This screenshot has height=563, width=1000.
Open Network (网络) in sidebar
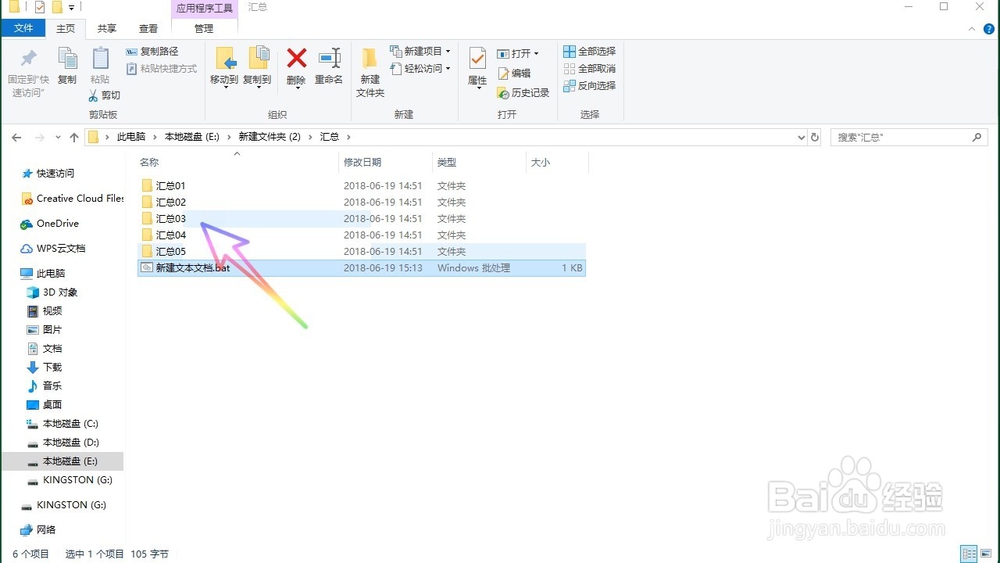click(38, 530)
